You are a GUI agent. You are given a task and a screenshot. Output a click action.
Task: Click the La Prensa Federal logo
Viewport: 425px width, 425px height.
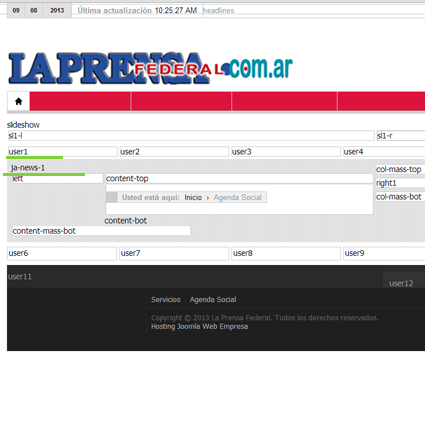(x=150, y=68)
